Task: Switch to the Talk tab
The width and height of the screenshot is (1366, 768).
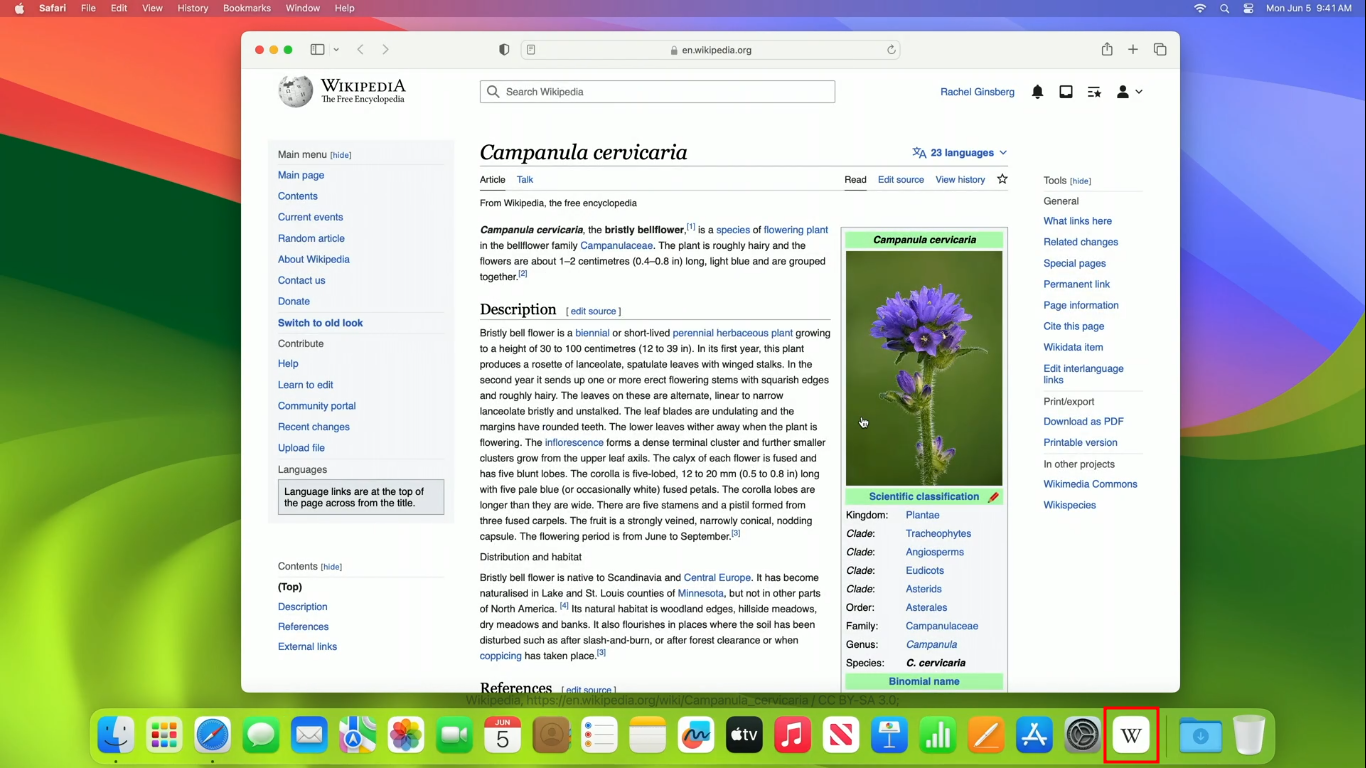Action: [525, 180]
